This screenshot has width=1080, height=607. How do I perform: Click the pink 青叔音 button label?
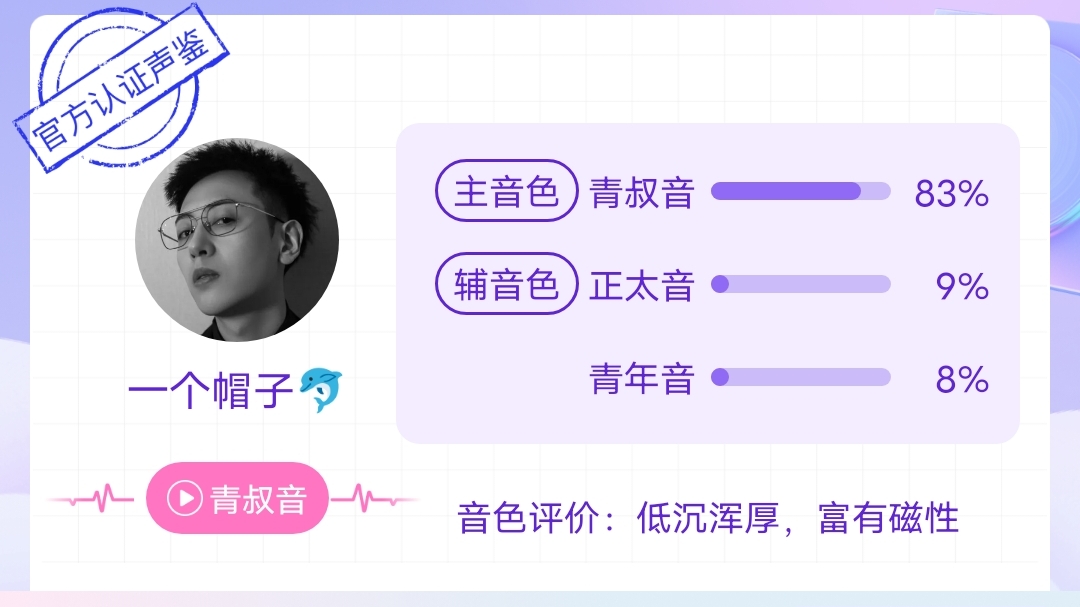258,499
